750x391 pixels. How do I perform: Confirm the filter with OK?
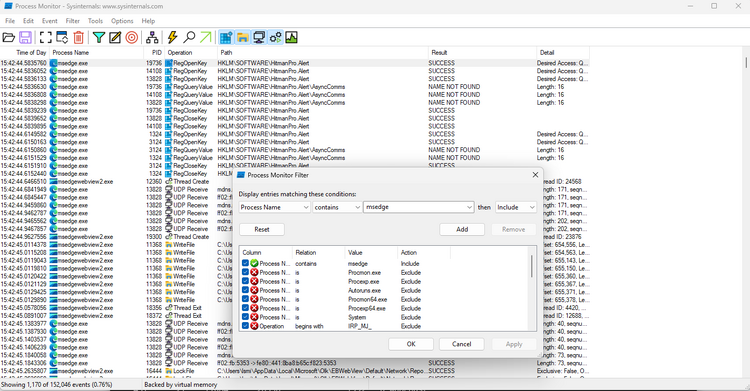pos(411,344)
